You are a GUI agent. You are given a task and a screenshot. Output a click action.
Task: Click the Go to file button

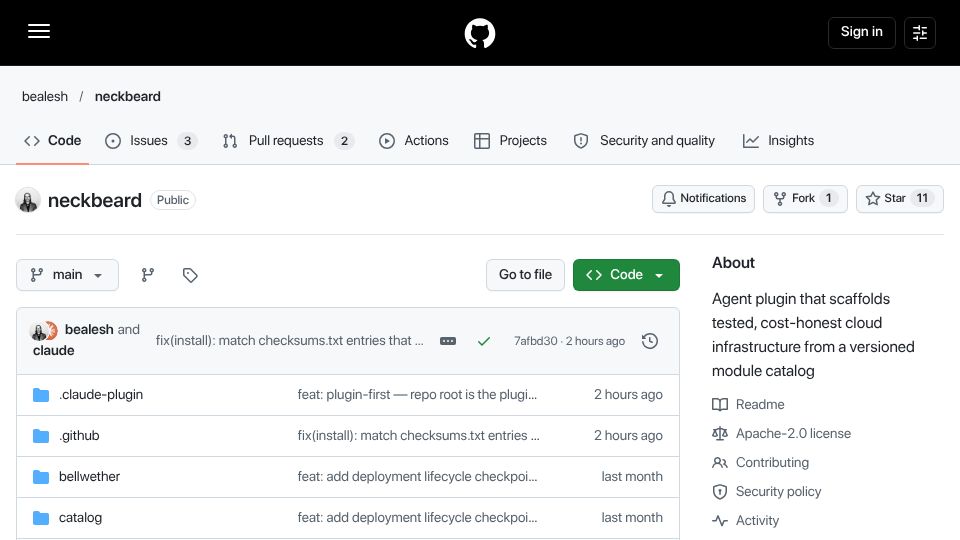point(525,275)
